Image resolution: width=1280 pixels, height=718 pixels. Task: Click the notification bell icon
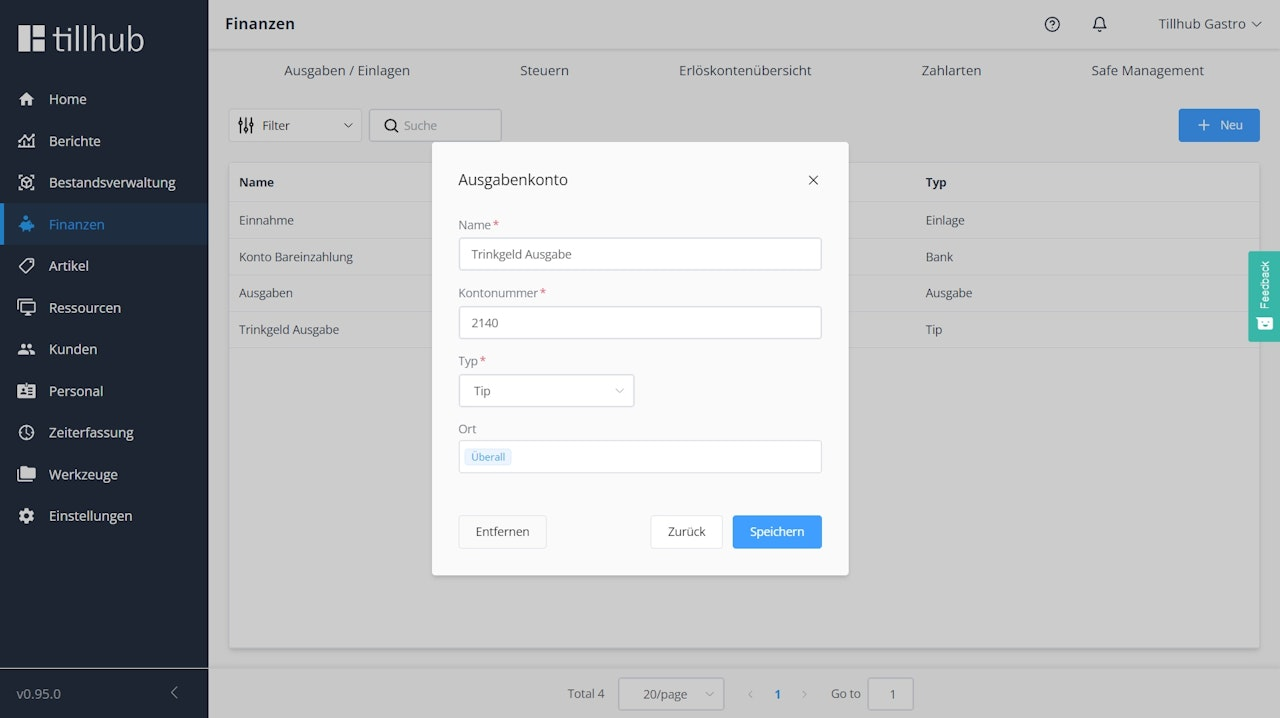coord(1099,24)
